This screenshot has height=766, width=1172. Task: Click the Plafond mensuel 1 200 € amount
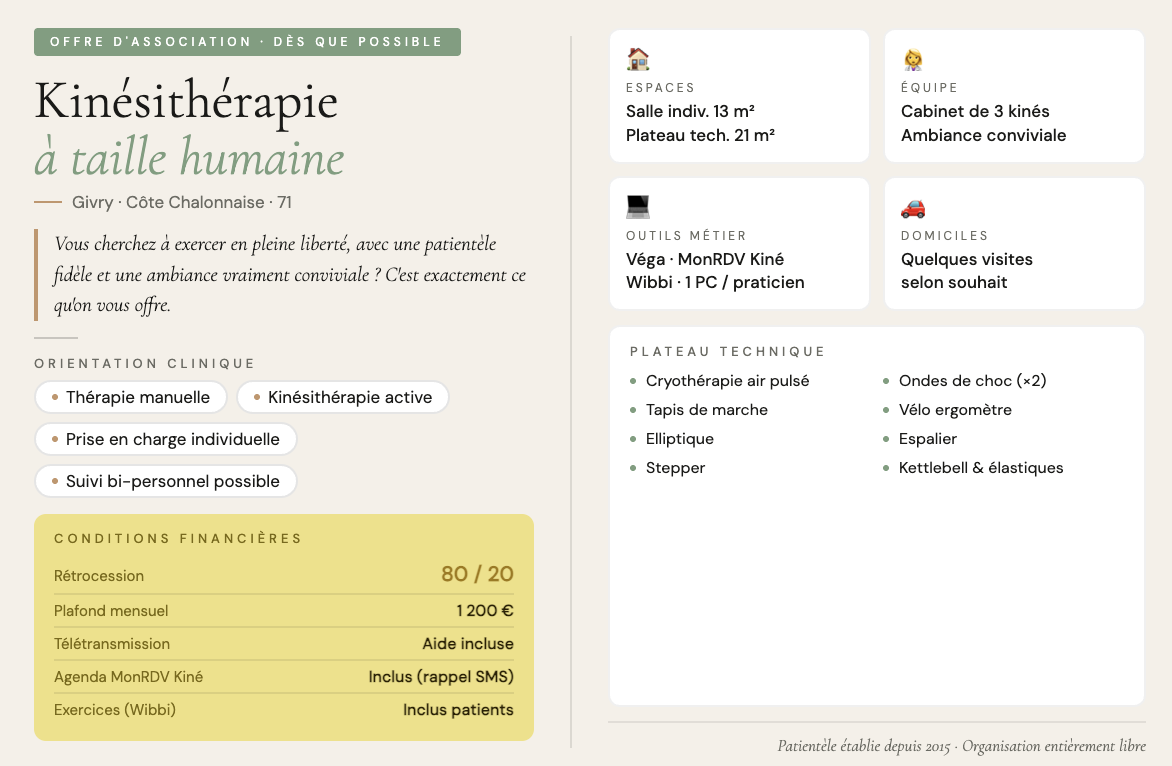(485, 610)
